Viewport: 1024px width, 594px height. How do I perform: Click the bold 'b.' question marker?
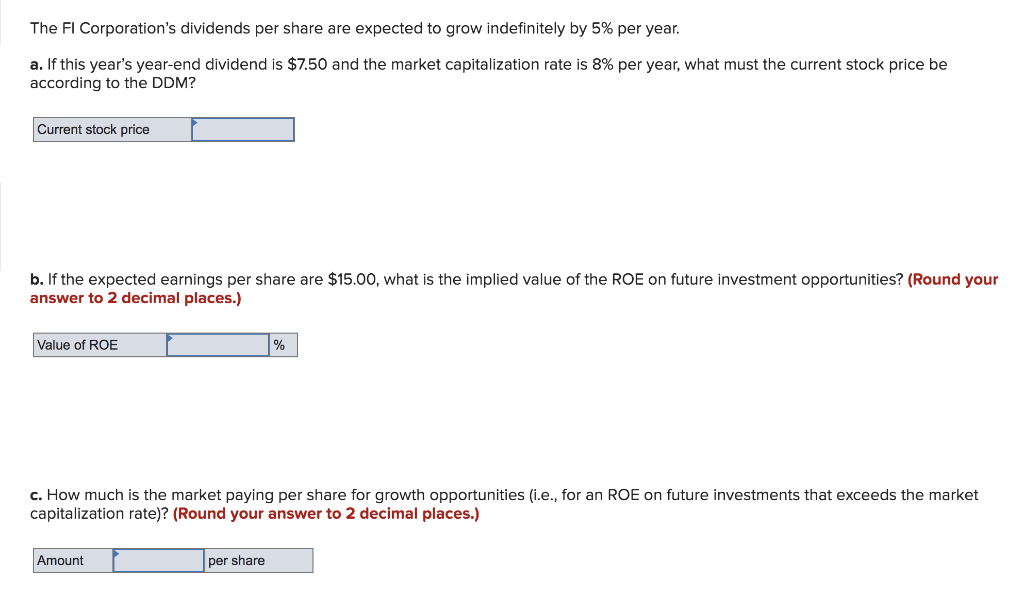pyautogui.click(x=37, y=279)
